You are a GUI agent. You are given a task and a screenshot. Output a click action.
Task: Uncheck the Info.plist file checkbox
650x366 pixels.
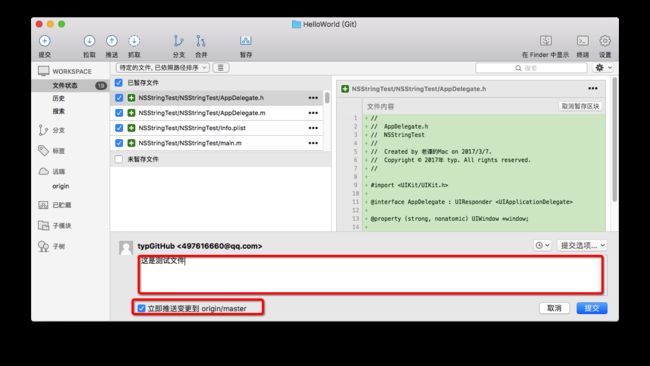click(x=119, y=128)
